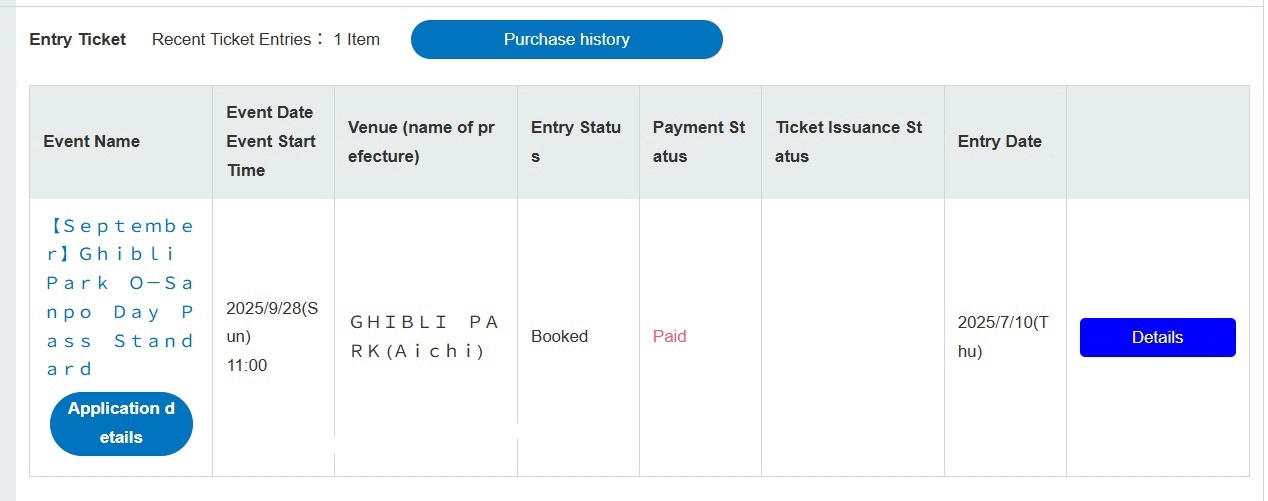This screenshot has width=1268, height=501.
Task: Click the Entry Date column header
Action: [x=1005, y=141]
